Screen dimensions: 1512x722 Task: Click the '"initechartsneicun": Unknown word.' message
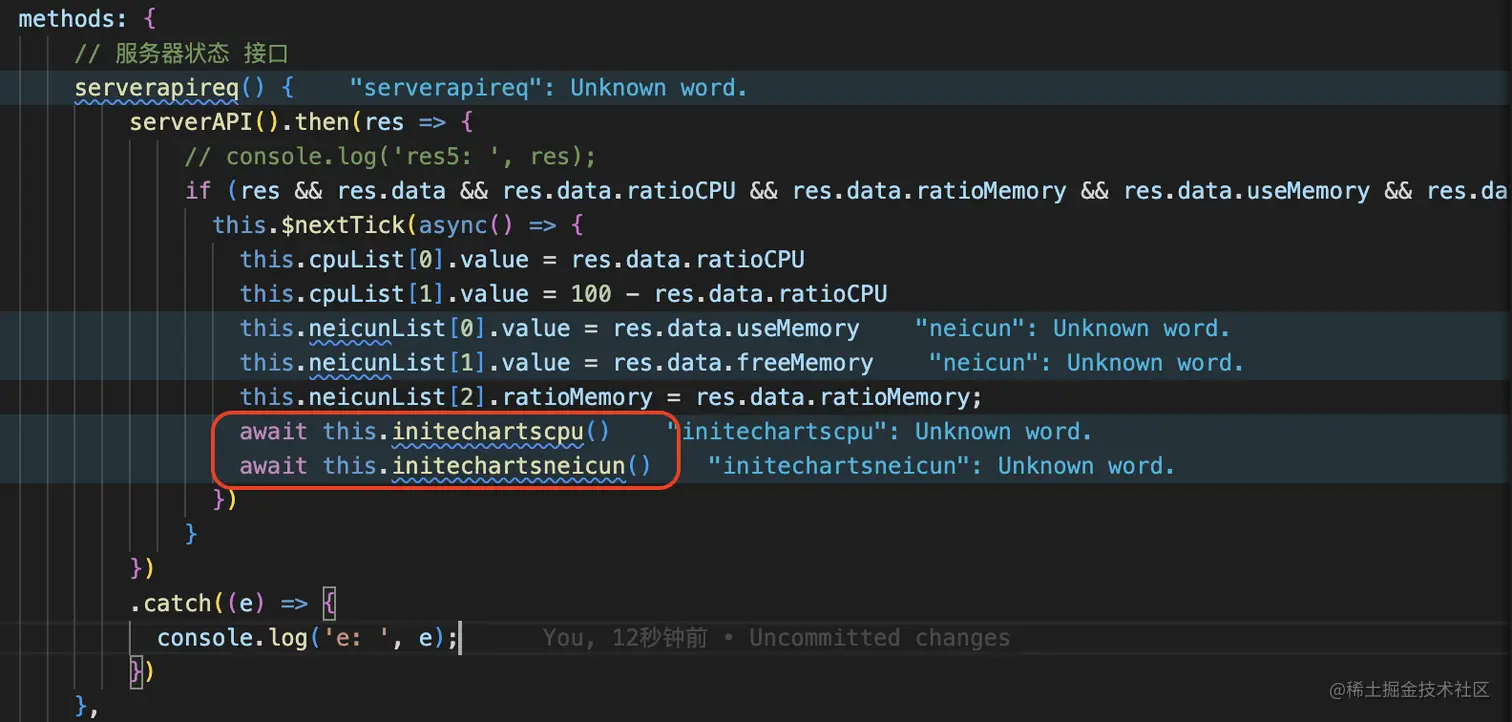[941, 466]
